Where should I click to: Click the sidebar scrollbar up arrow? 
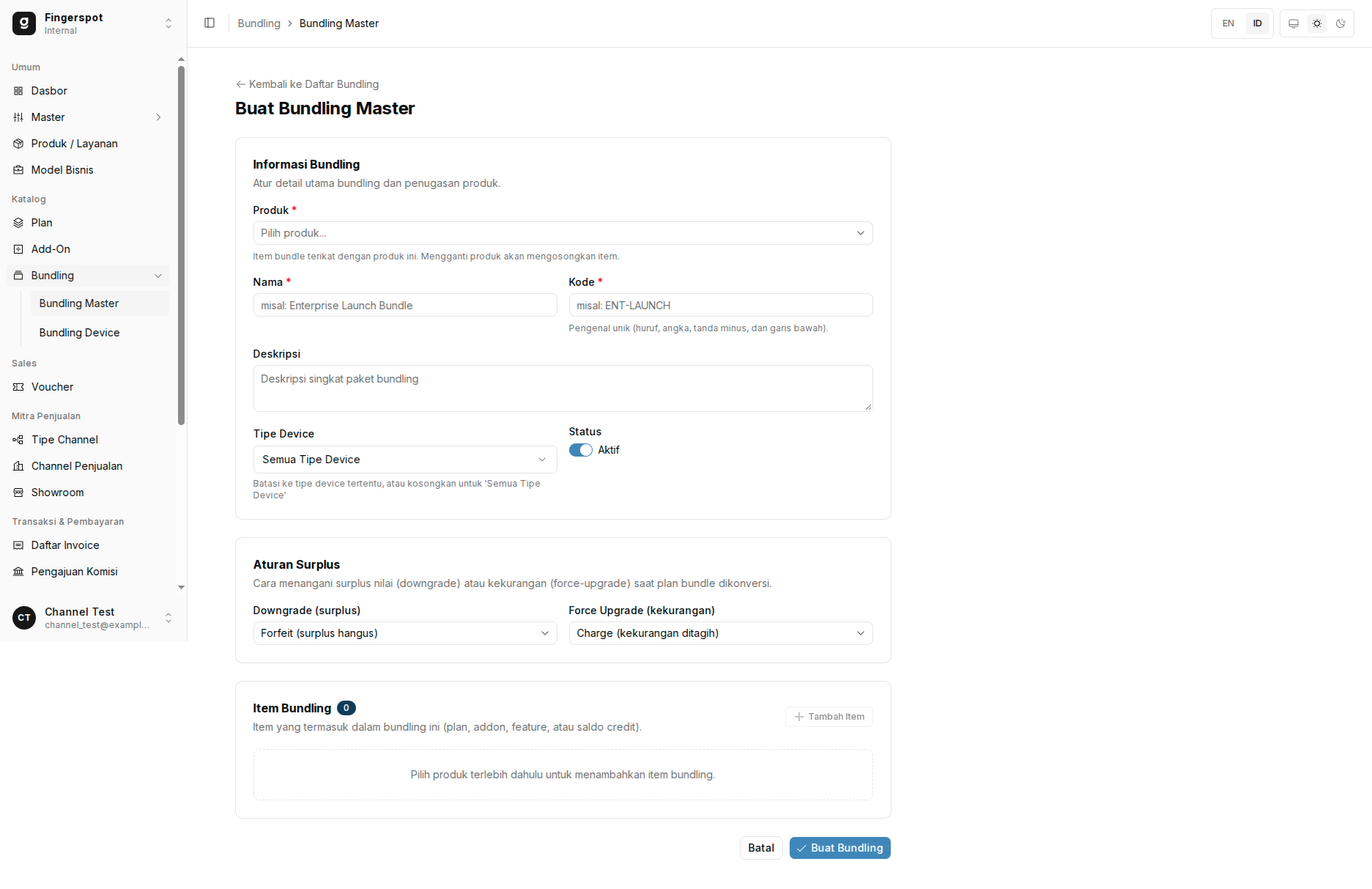181,59
